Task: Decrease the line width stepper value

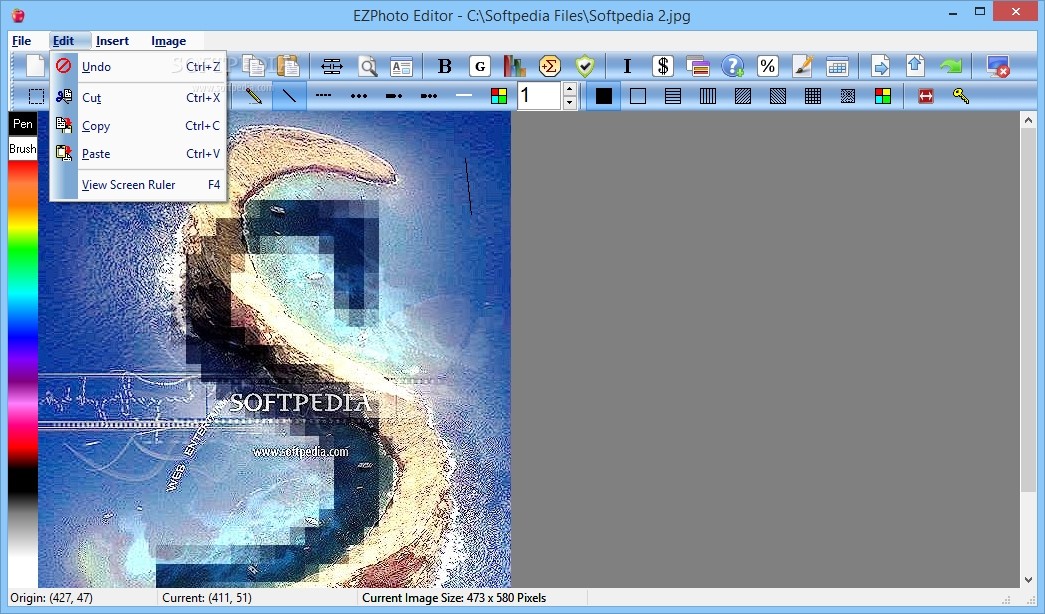Action: (x=569, y=103)
